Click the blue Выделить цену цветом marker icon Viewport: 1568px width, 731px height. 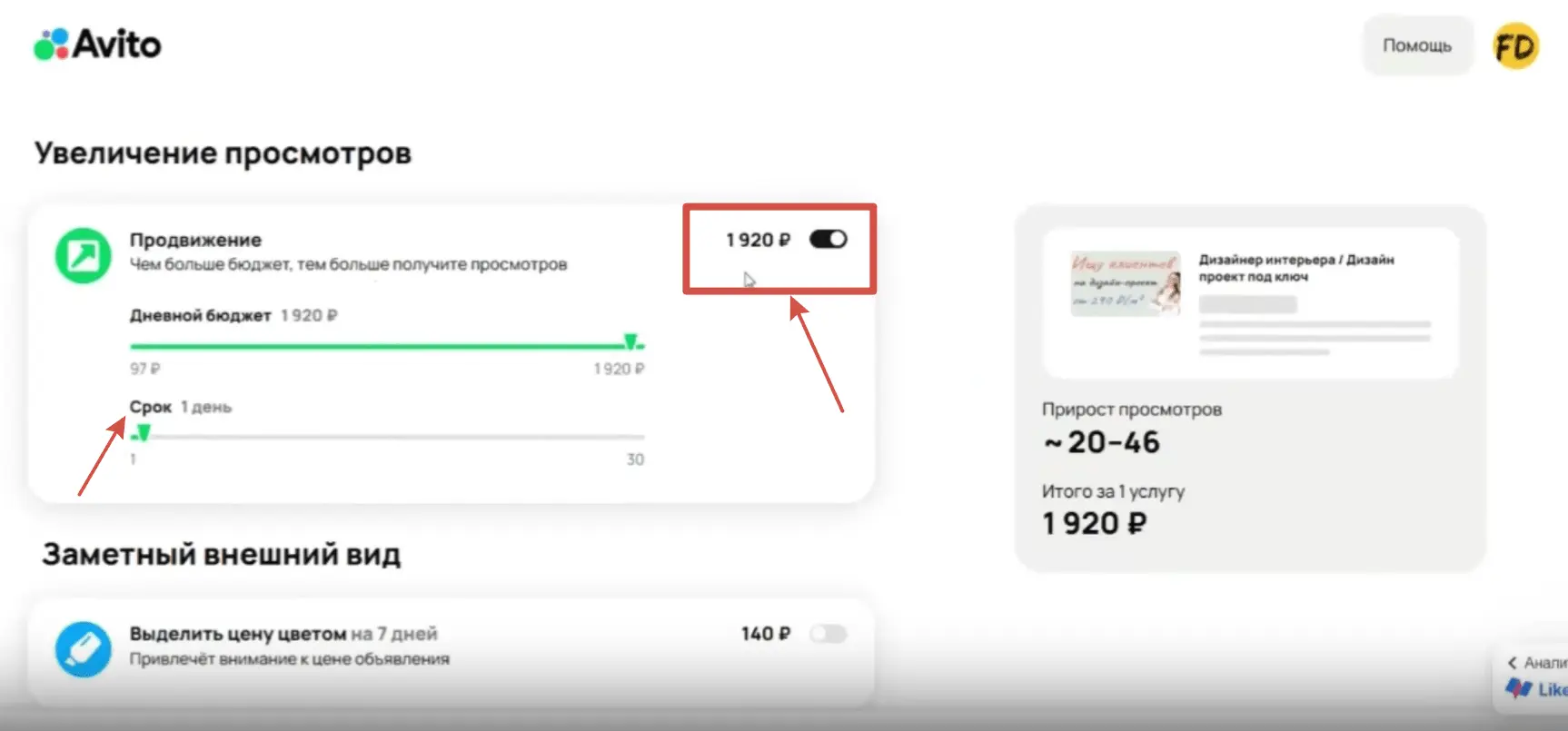(x=83, y=648)
